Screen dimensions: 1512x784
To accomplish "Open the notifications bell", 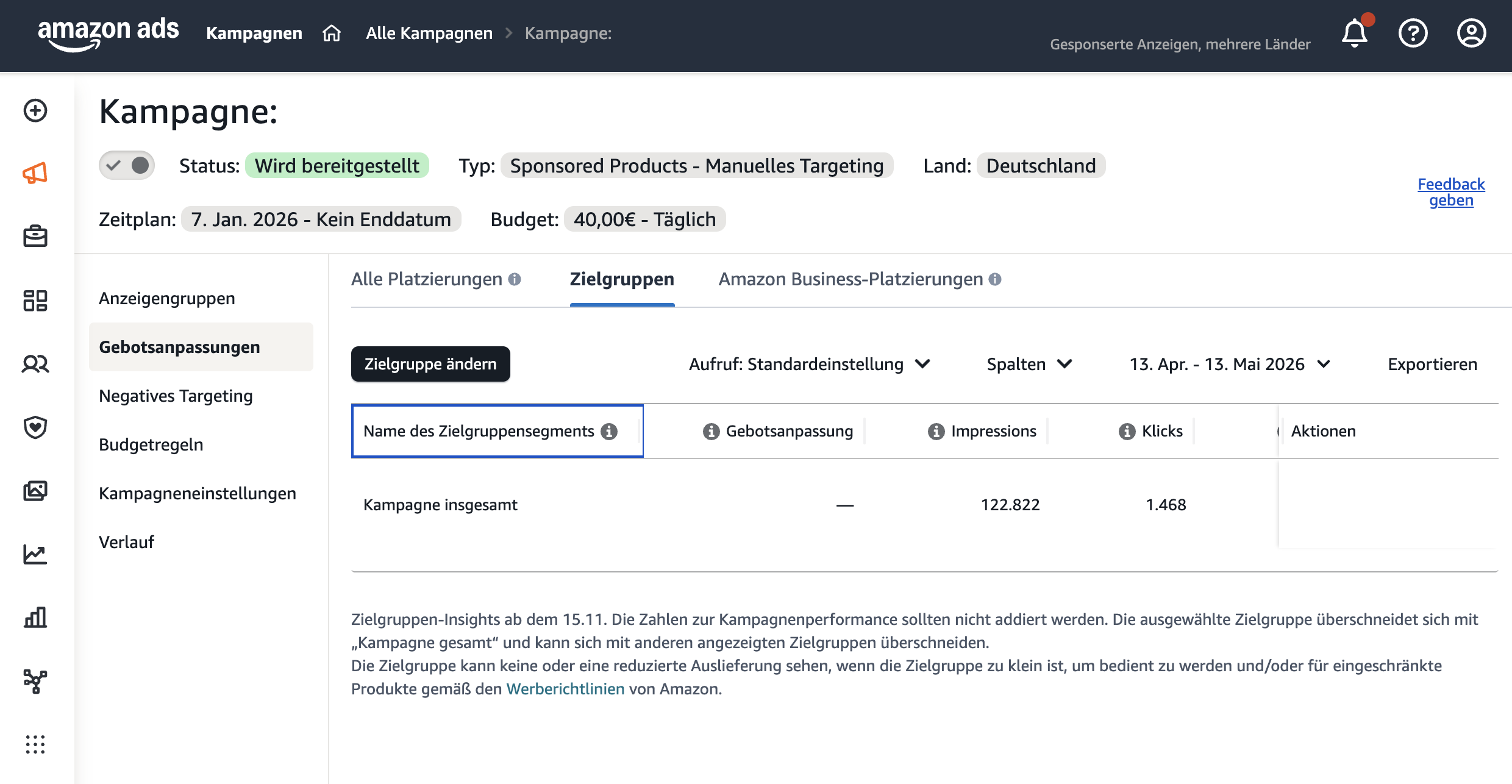I will click(1355, 33).
